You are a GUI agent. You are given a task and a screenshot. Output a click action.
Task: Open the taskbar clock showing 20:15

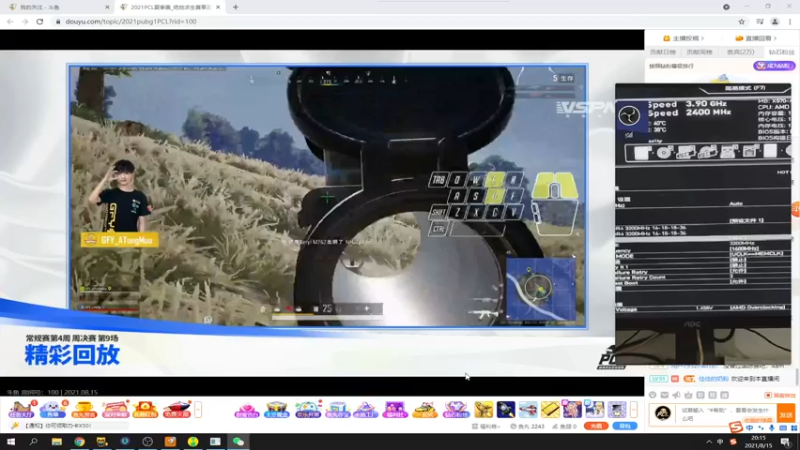pyautogui.click(x=758, y=442)
